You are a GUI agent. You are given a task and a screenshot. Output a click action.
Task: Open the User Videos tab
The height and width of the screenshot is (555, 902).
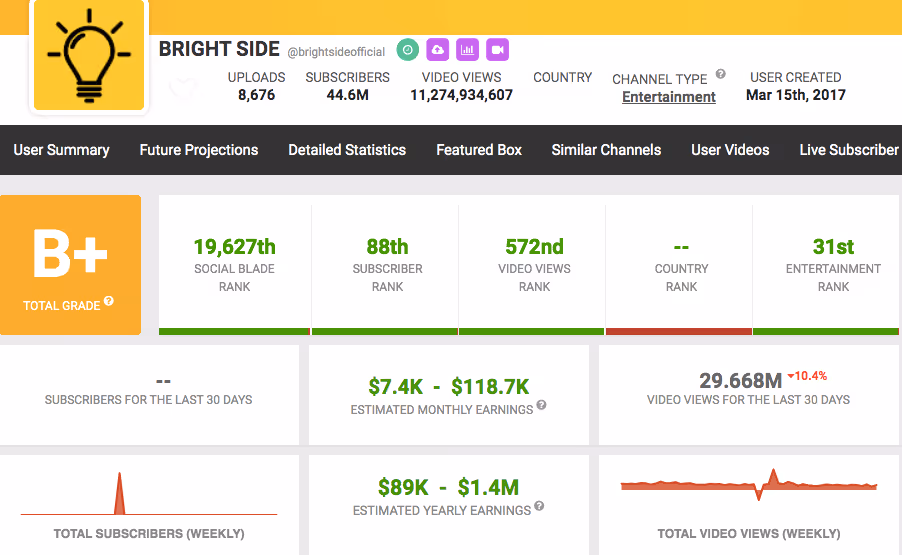(730, 150)
